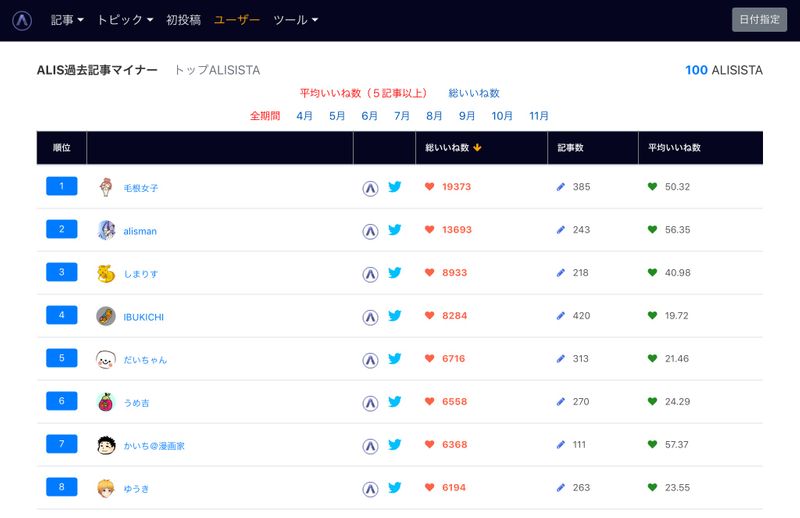
Task: Open Twitter icon for alisman
Action: point(395,230)
